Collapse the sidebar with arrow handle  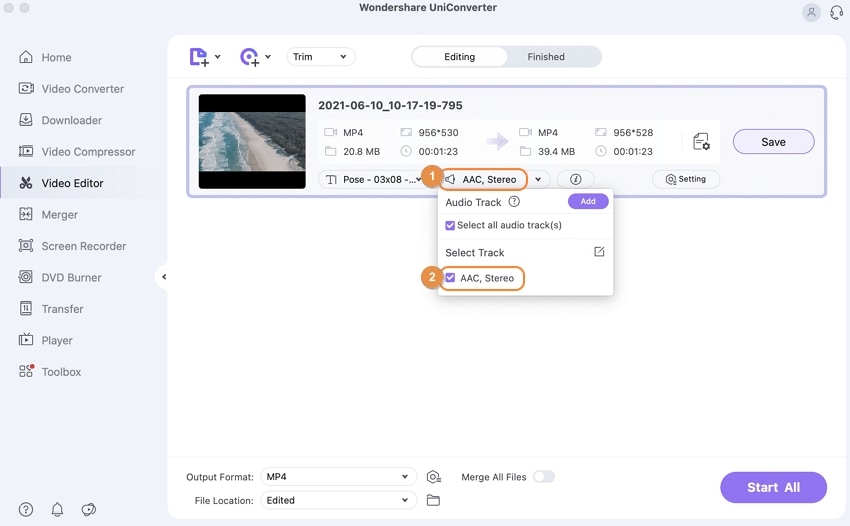pyautogui.click(x=163, y=277)
